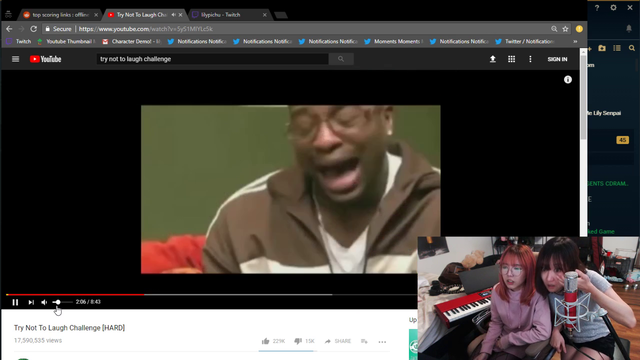This screenshot has width=640, height=360.
Task: Close the lilypichu - Twitch tab
Action: [264, 15]
